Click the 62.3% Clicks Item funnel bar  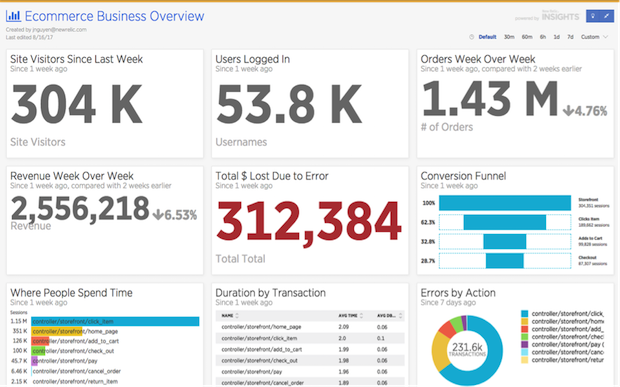(x=505, y=222)
